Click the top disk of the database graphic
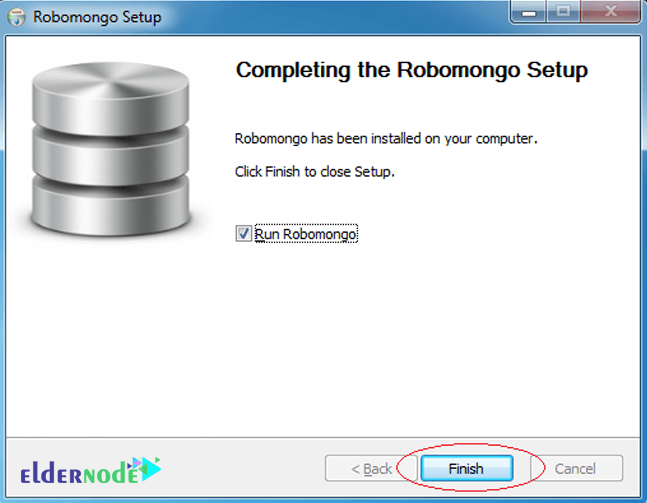 [111, 99]
